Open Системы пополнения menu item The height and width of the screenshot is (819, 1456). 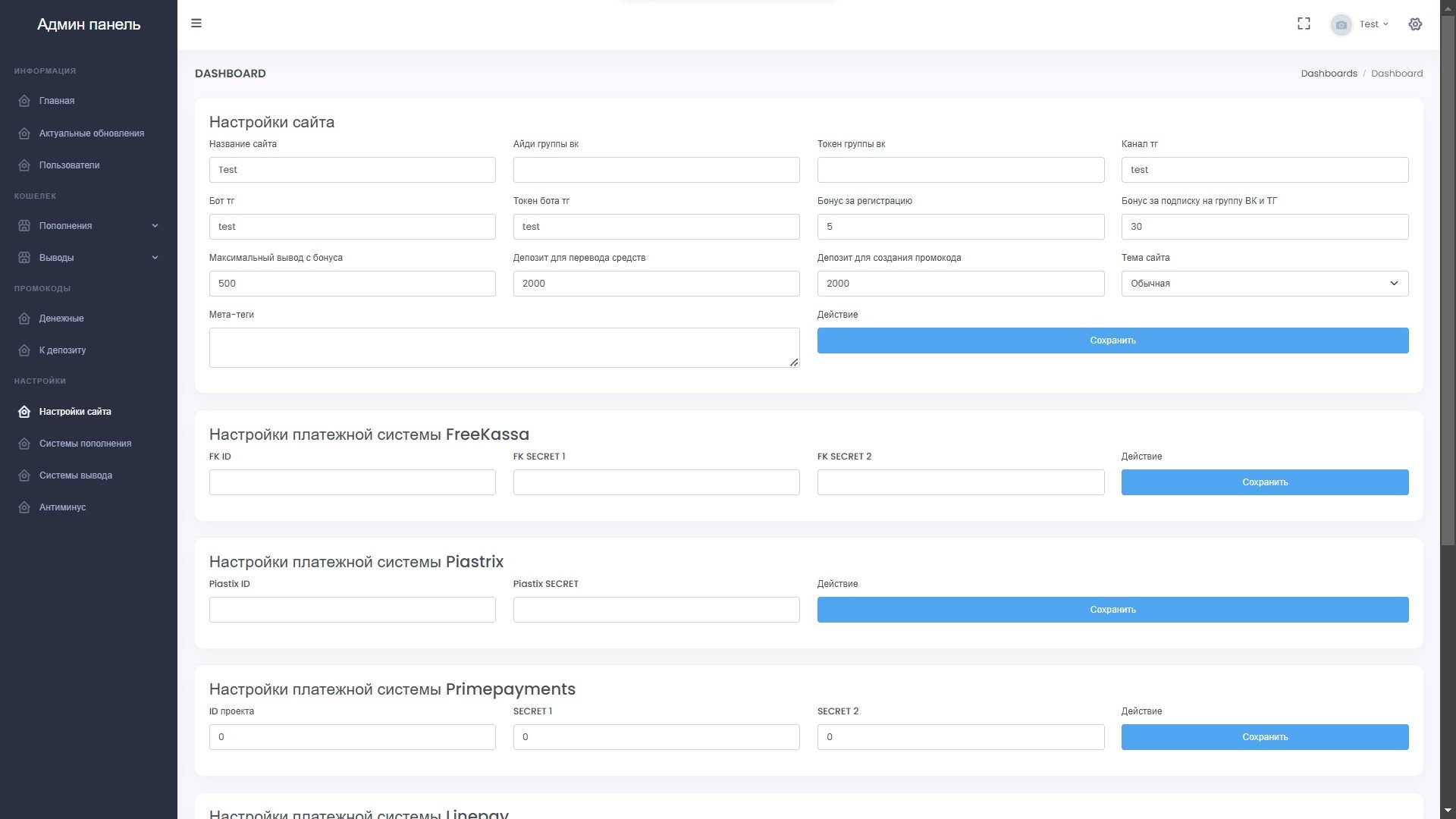(x=85, y=444)
